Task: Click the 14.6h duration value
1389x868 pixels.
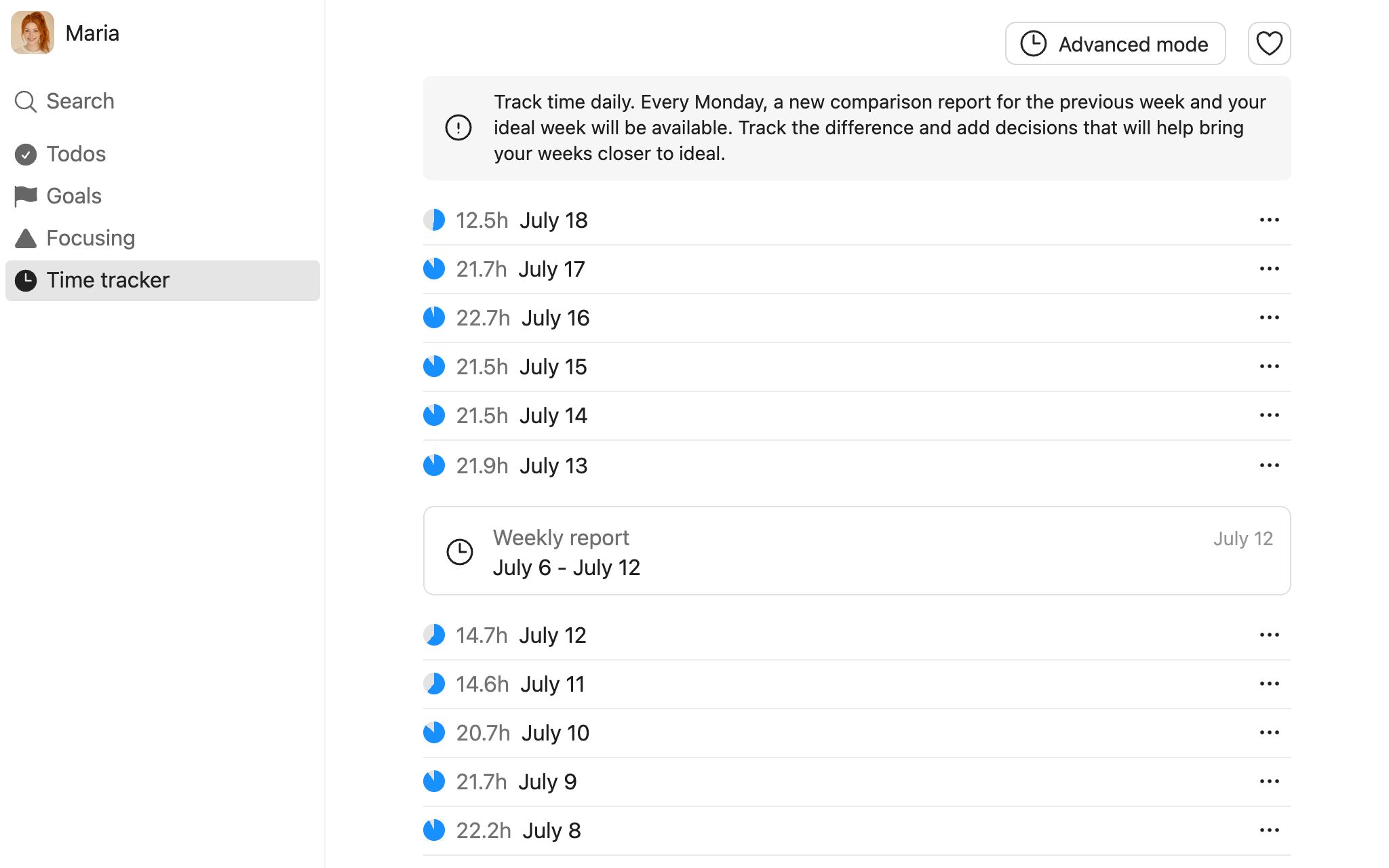Action: [x=482, y=684]
